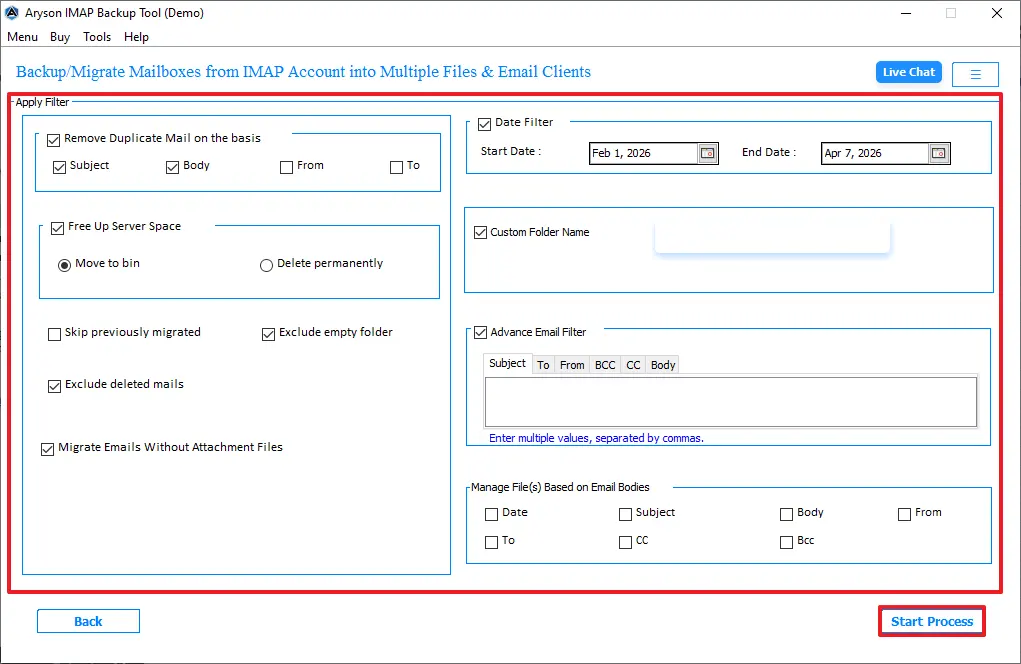
Task: Uncheck Body under Remove Duplicate Mail
Action: tap(173, 167)
